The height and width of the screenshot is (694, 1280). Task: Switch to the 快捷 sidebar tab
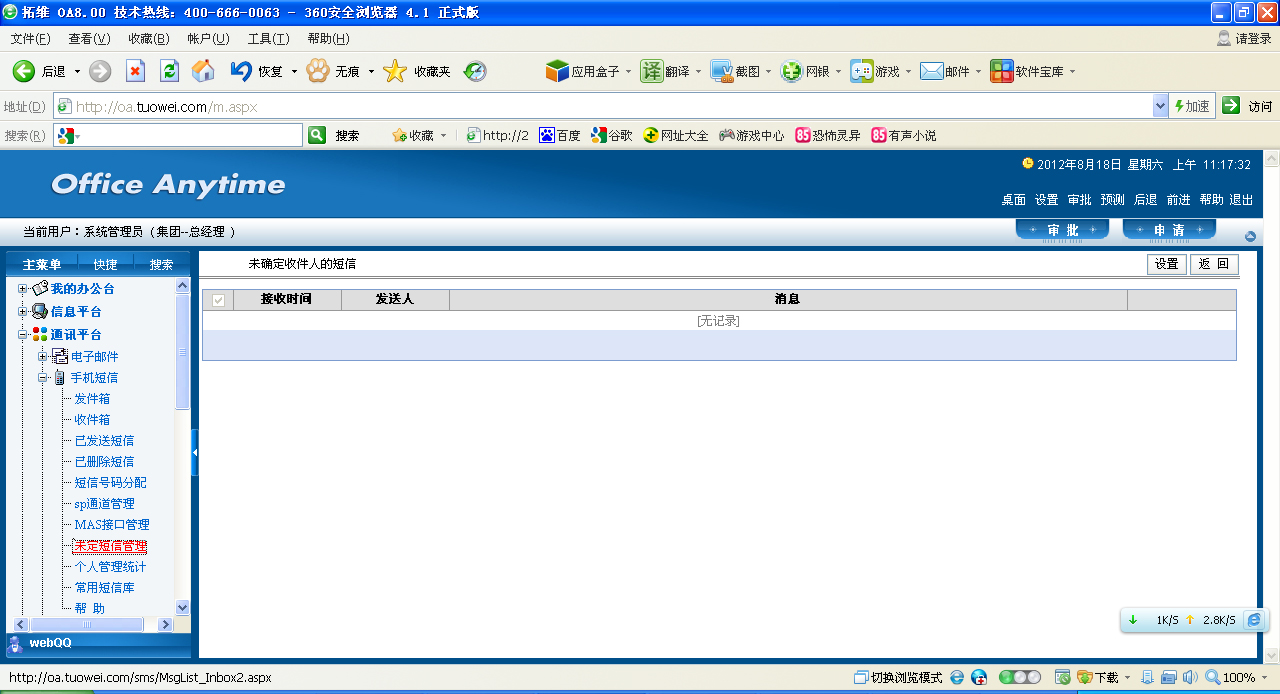(x=105, y=265)
